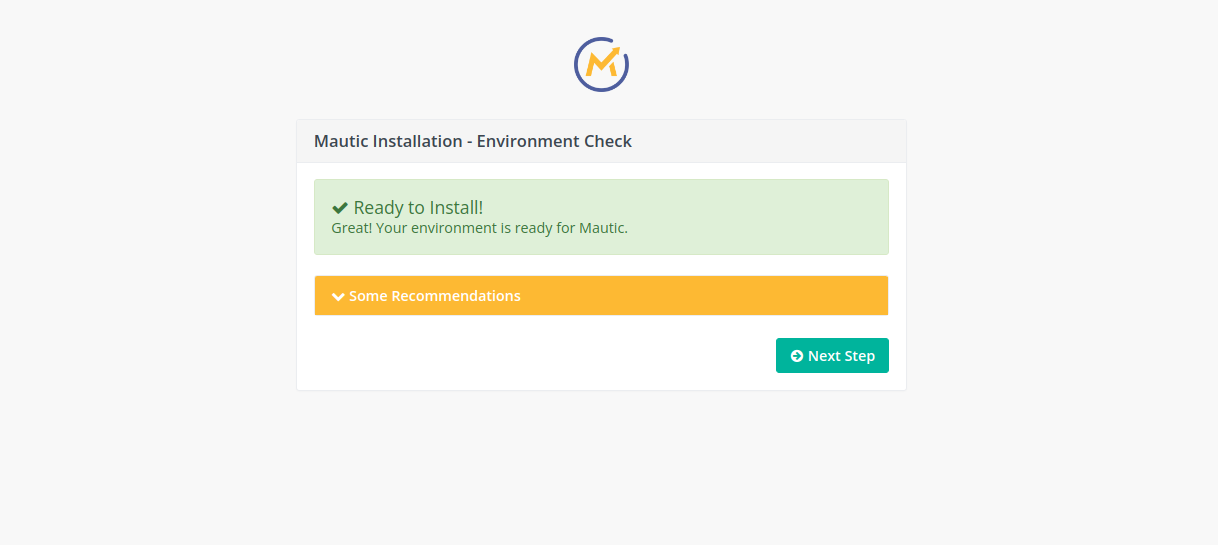This screenshot has width=1218, height=545.
Task: Click the green checkmark beside Ready to Install
Action: tap(340, 208)
